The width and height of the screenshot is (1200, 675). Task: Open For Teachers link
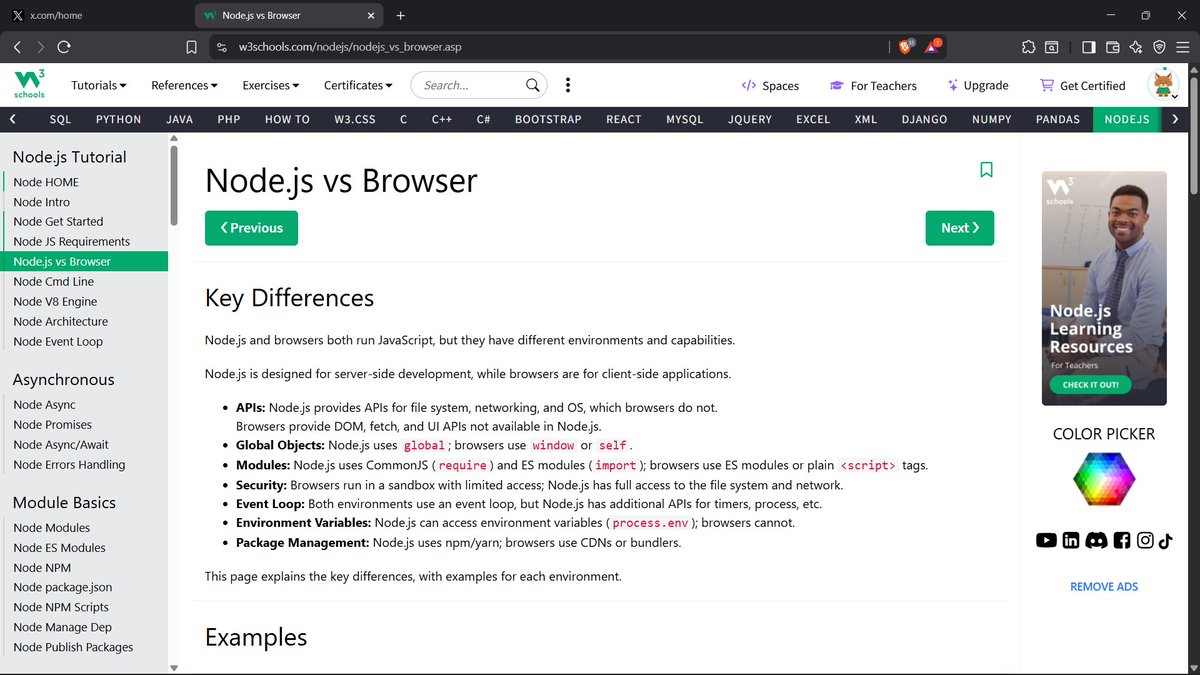pyautogui.click(x=873, y=86)
